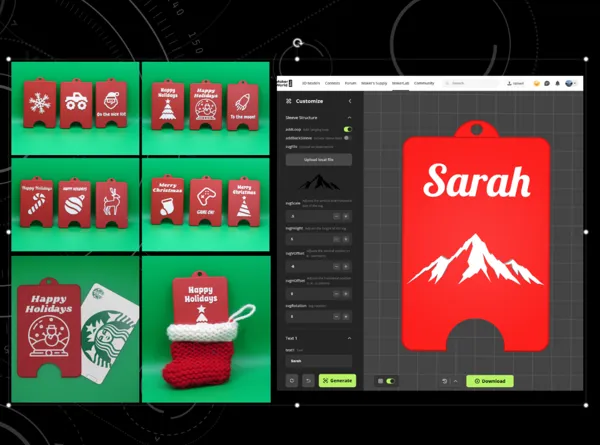Increase svgHOffset with the plus button
This screenshot has width=600, height=445.
(346, 294)
